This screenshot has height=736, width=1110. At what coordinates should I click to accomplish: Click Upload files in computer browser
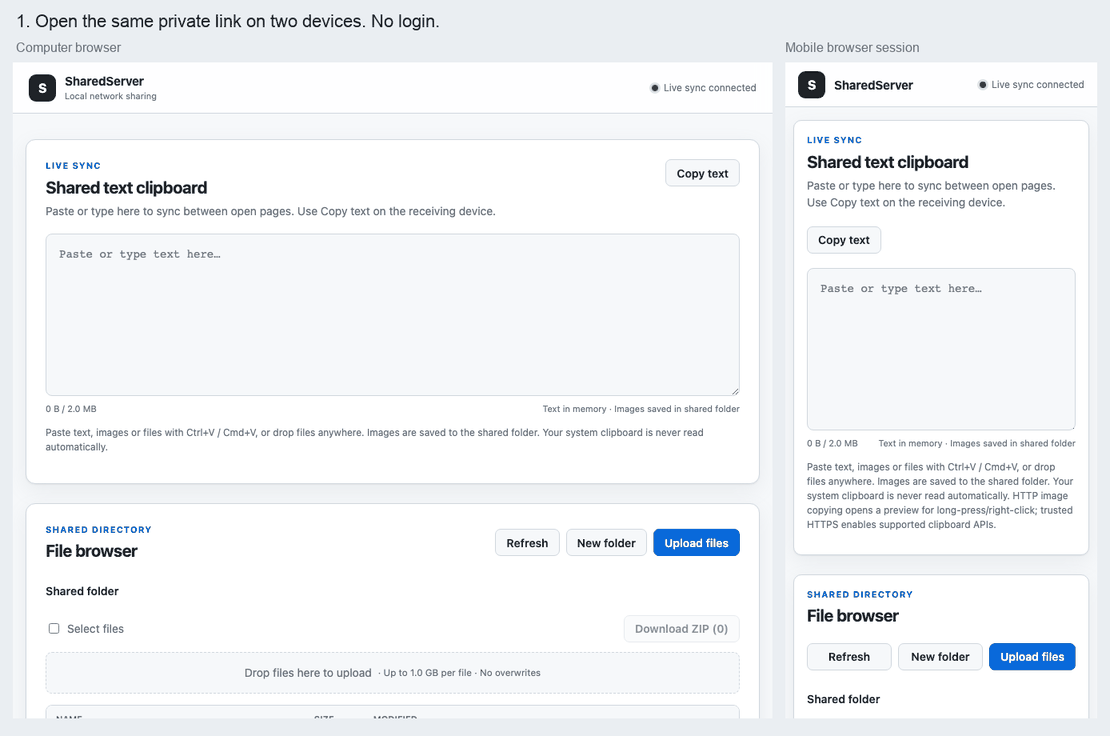click(x=697, y=543)
